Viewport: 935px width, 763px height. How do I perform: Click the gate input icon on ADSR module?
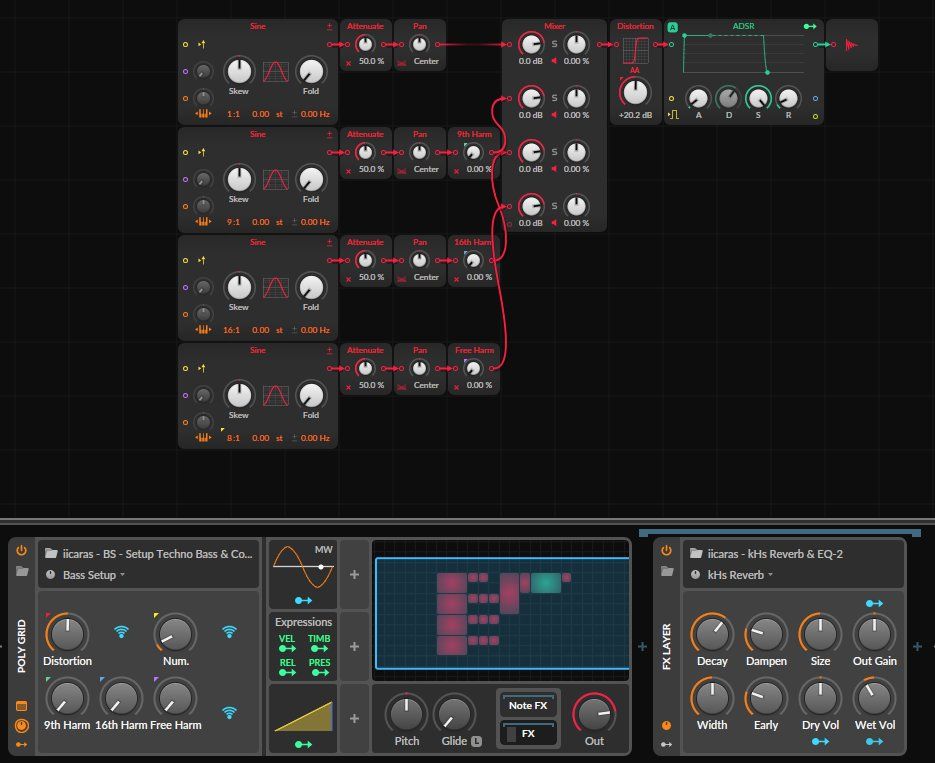(x=674, y=114)
